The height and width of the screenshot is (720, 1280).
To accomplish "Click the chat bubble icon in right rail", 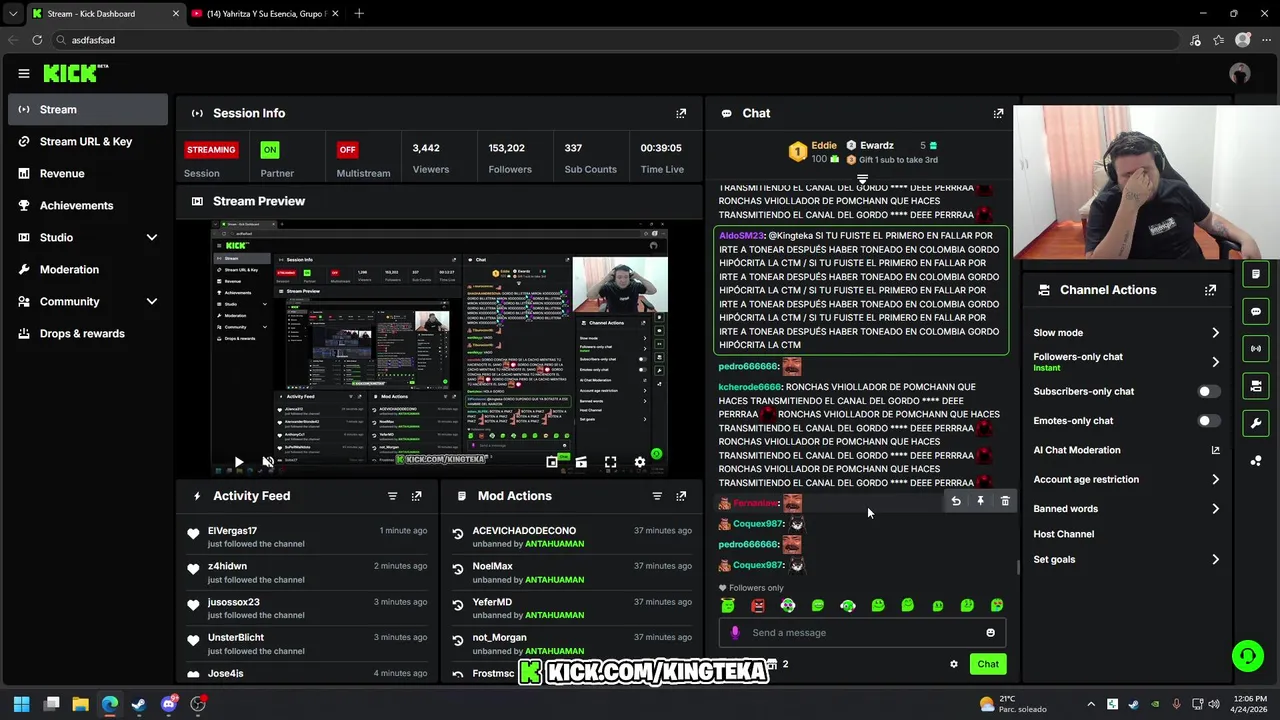I will click(1256, 311).
